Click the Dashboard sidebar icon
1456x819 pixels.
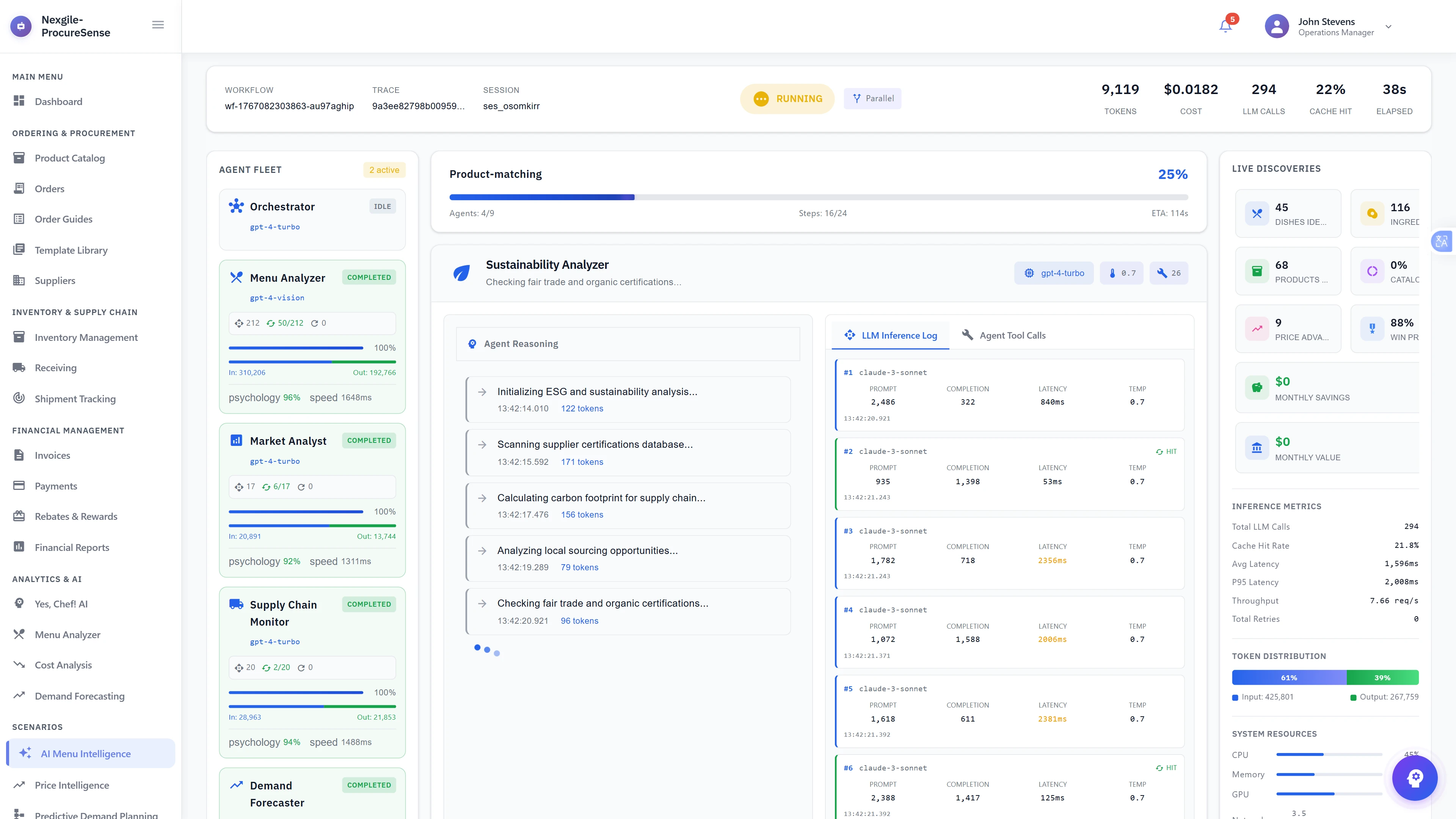point(19,101)
